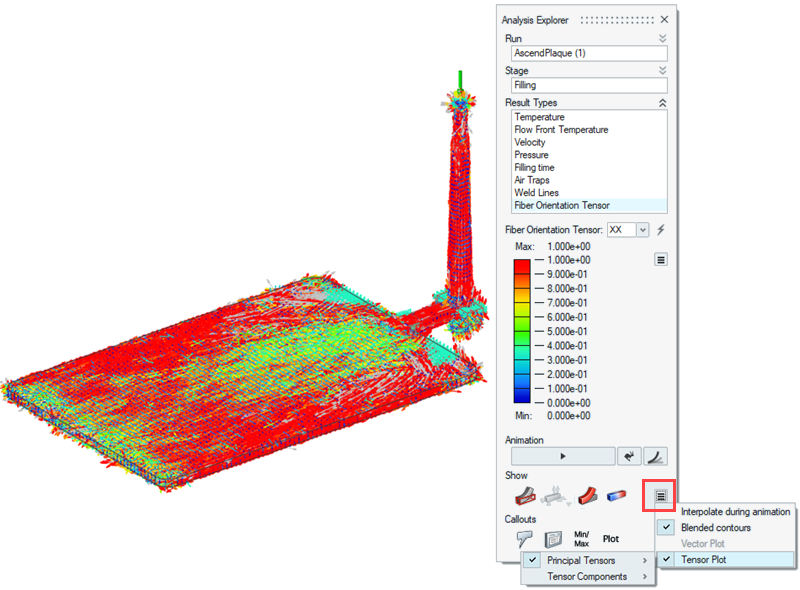Click the note callout icon under Callouts
The height and width of the screenshot is (590, 800).
[551, 537]
